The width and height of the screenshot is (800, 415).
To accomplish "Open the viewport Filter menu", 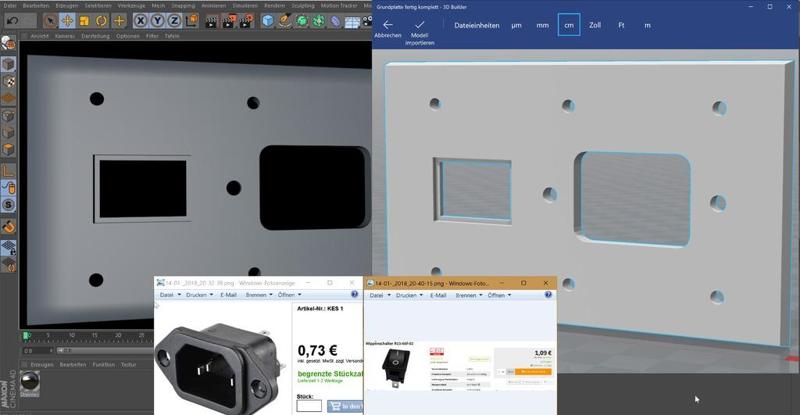I will point(152,36).
